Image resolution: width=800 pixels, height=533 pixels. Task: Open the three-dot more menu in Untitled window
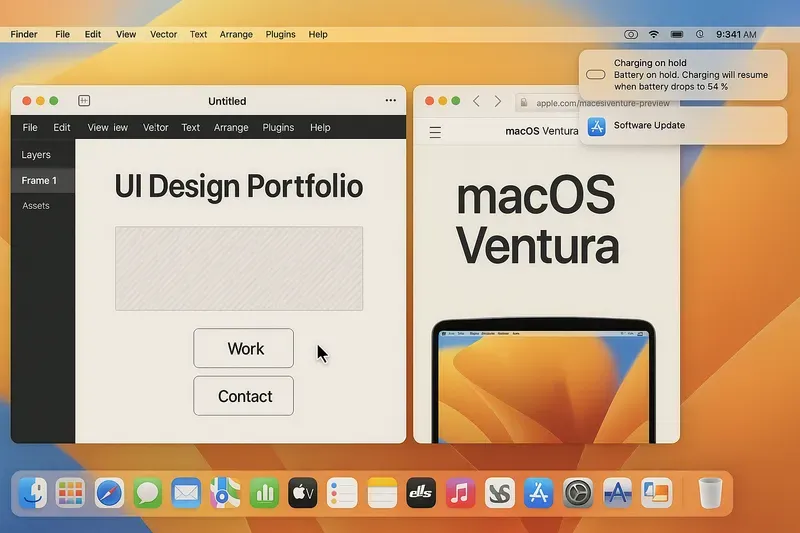[391, 100]
